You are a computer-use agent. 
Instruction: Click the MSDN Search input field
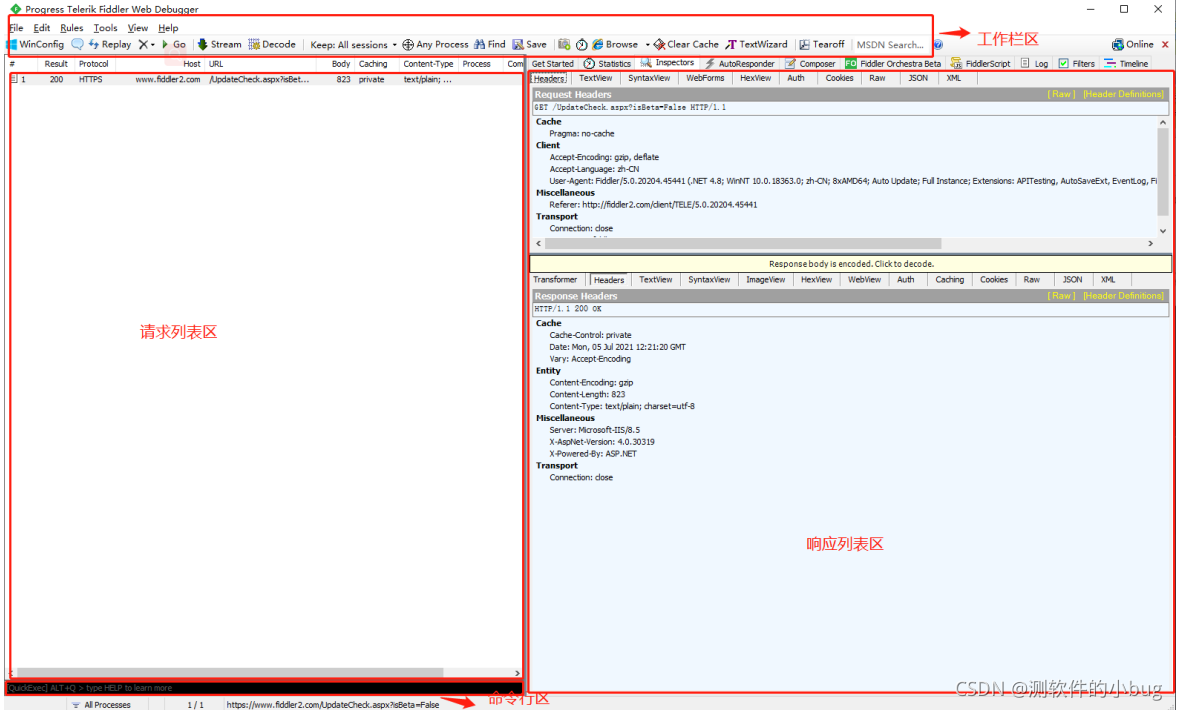[x=890, y=44]
